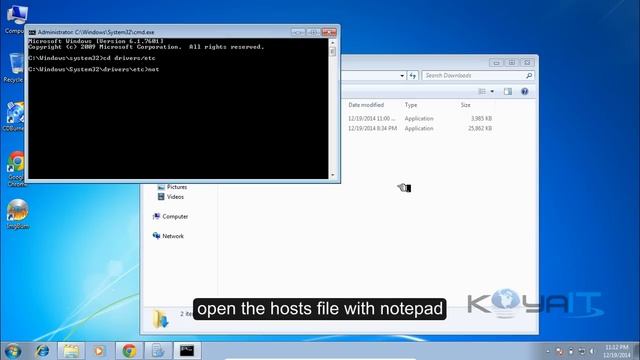Switch to Command Prompt taskbar button
The width and height of the screenshot is (640, 360).
pos(187,351)
